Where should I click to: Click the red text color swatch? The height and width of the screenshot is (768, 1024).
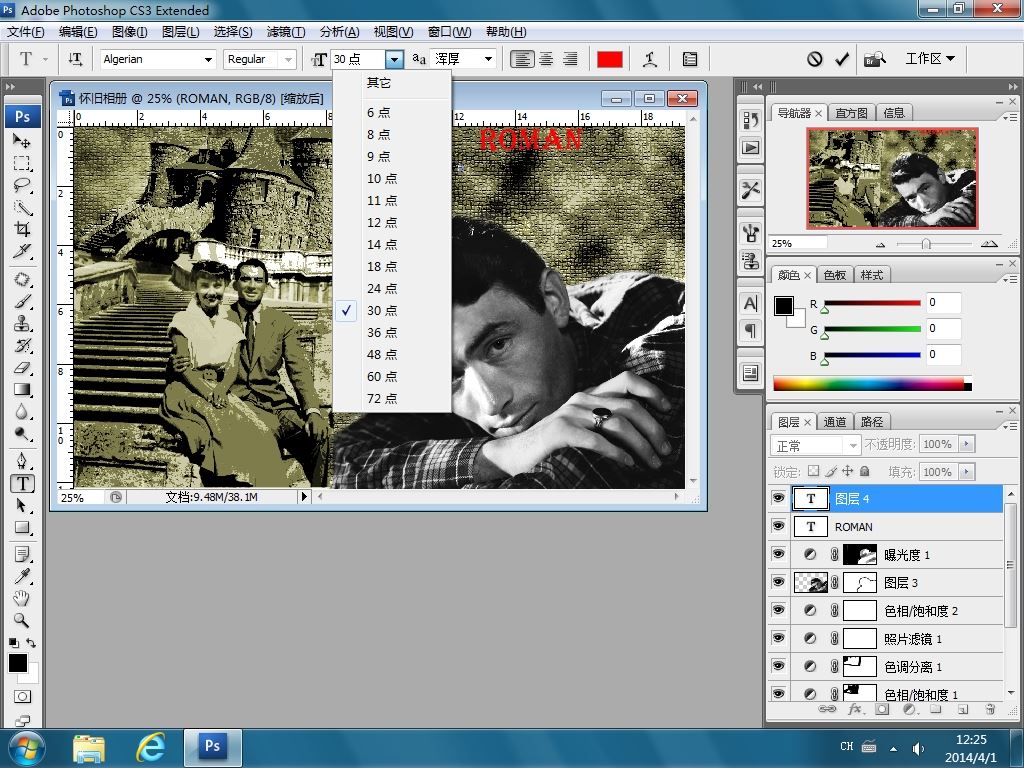609,59
